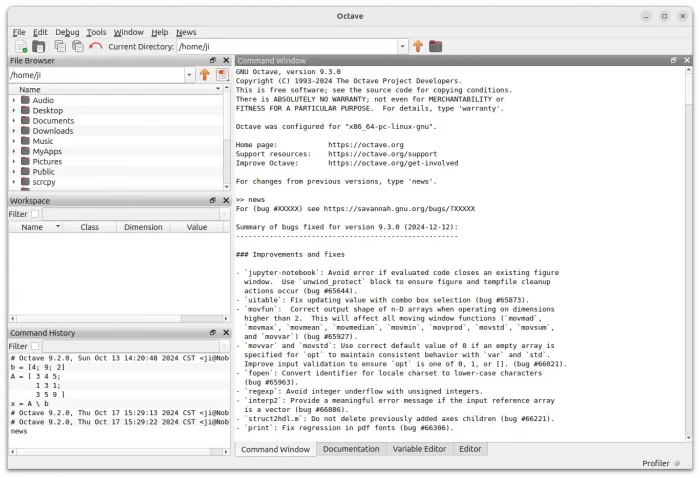Viewport: 700px width, 478px height.
Task: Click the Command History horizontal scrollbar
Action: pyautogui.click(x=119, y=452)
